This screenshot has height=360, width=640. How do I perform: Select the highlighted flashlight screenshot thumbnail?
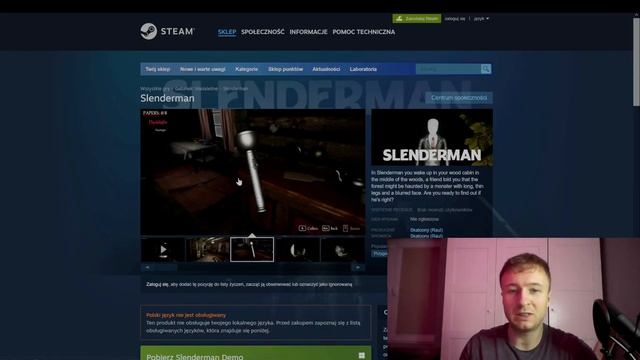[252, 249]
